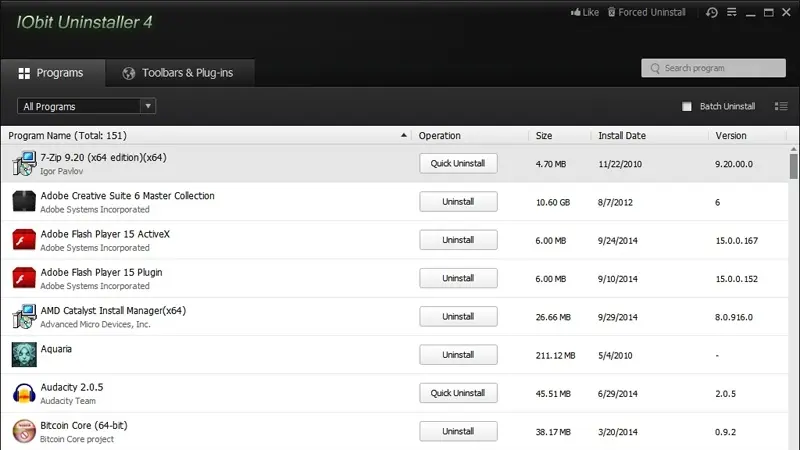Sort by Operation column
The height and width of the screenshot is (450, 800).
point(470,136)
